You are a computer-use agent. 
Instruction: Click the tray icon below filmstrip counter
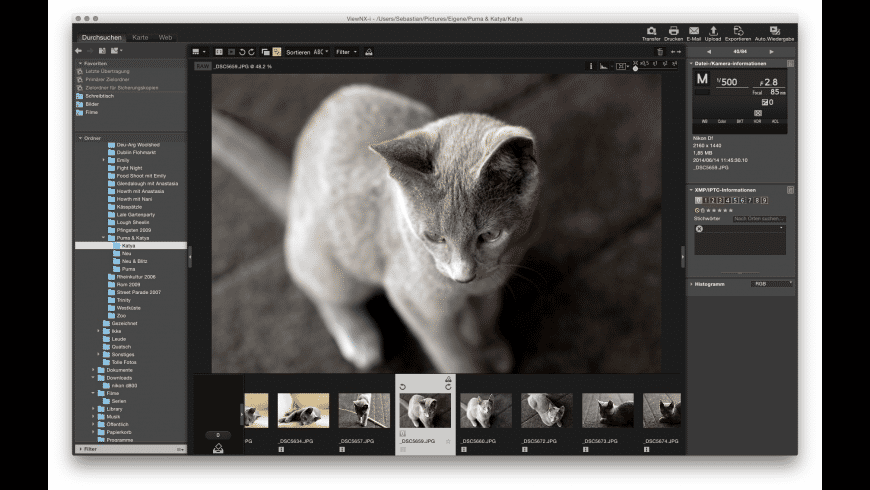tap(218, 448)
